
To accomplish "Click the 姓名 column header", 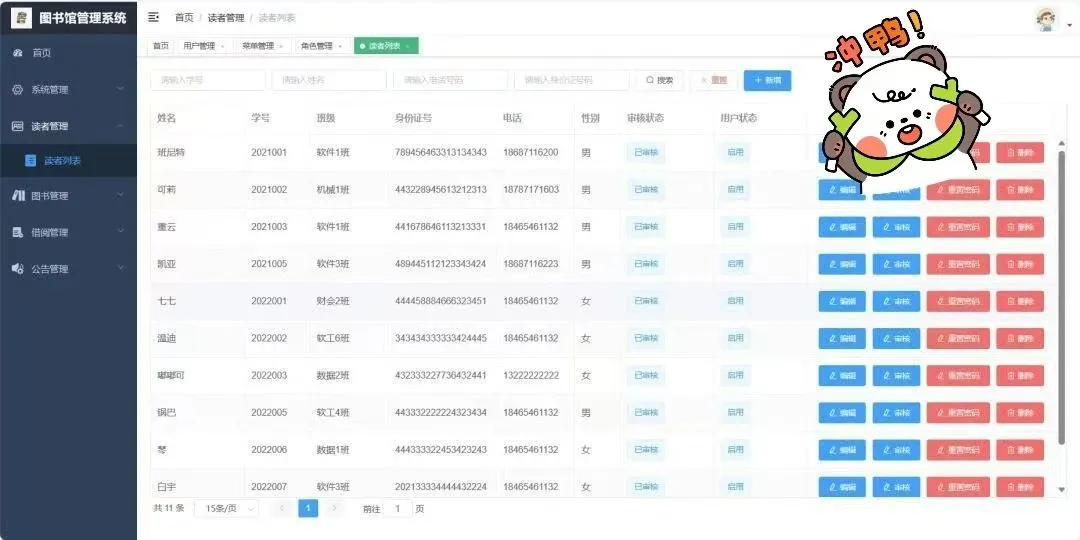I will click(167, 118).
